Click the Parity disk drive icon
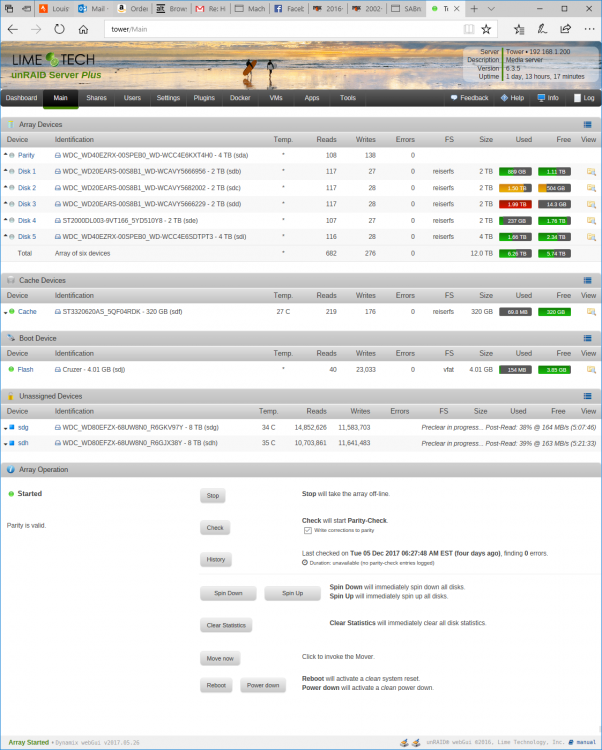Screen dimensions: 602x750 [58, 155]
